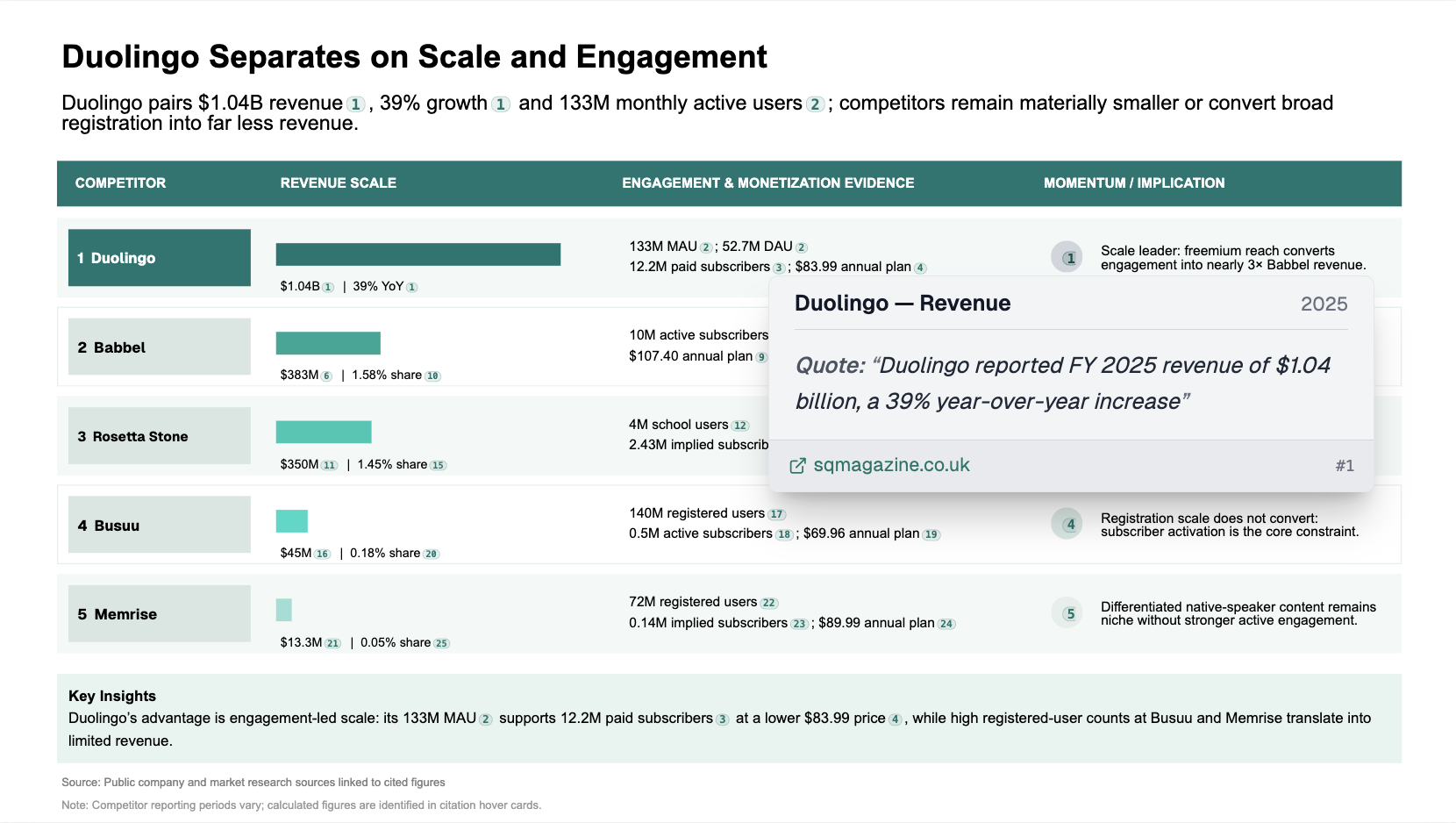1456x823 pixels.
Task: Click citation 4 after "$83.99 price" in Key Insights
Action: tap(895, 719)
